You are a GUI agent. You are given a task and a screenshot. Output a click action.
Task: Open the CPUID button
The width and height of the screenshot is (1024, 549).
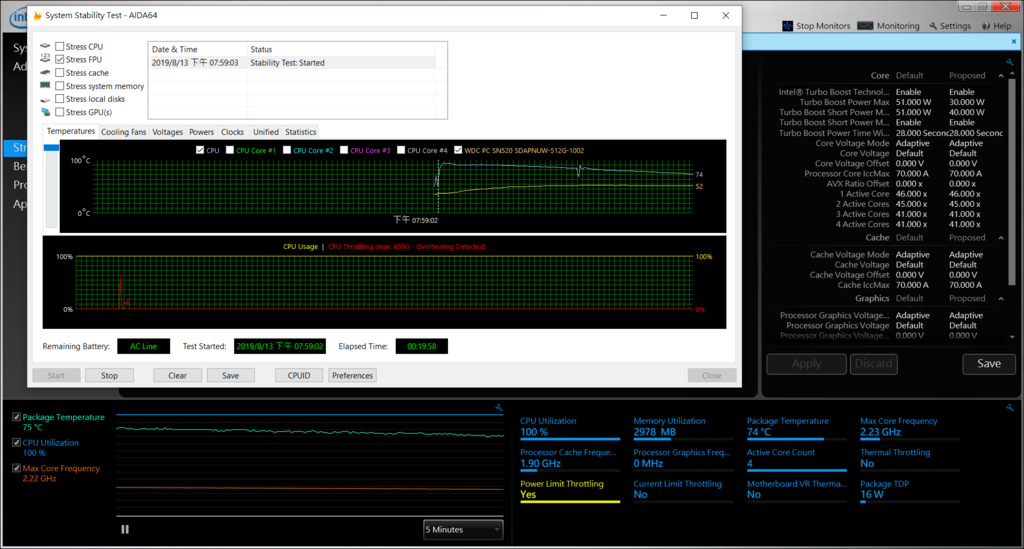point(298,375)
